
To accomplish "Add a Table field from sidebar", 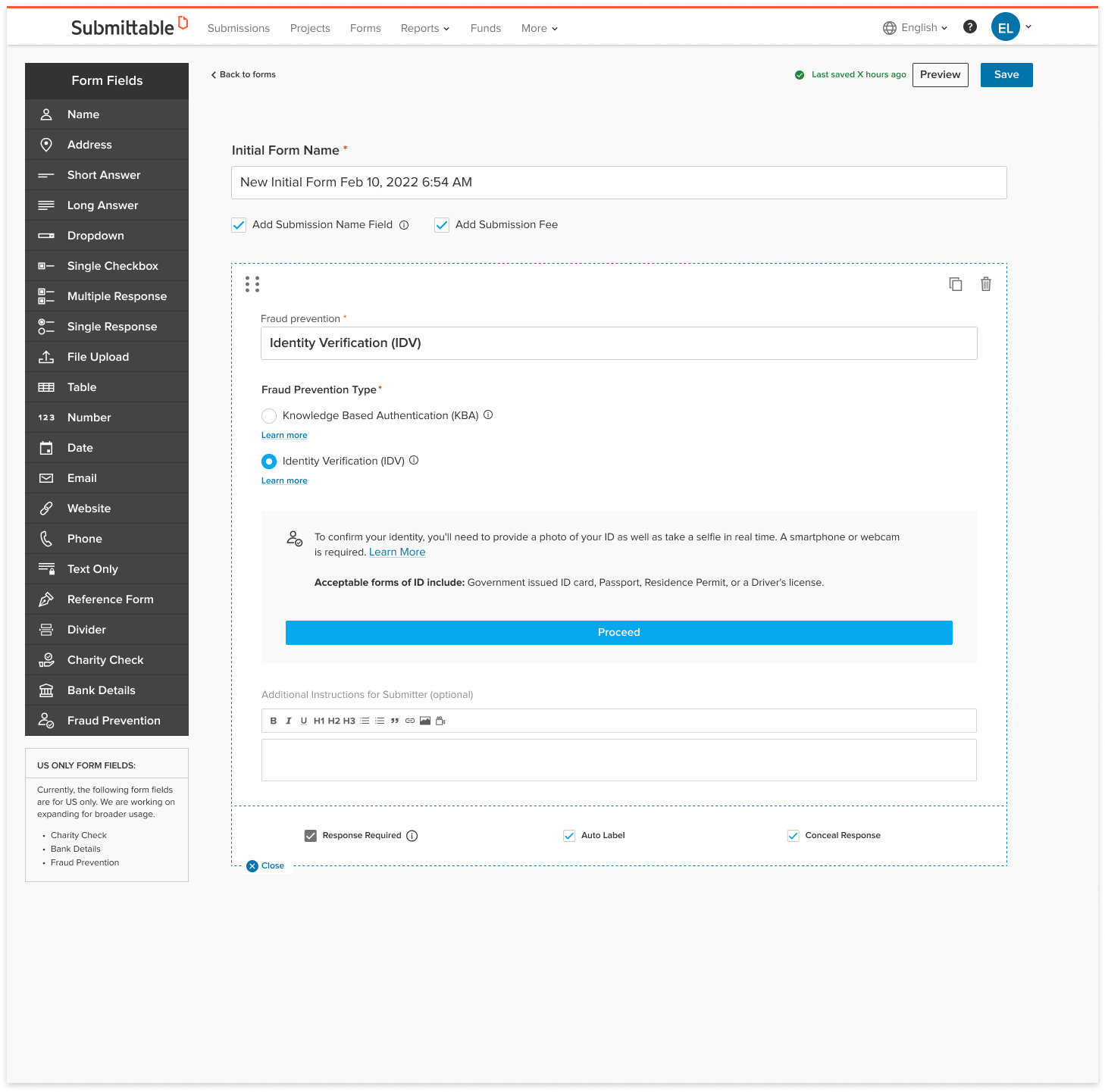I will pyautogui.click(x=107, y=387).
